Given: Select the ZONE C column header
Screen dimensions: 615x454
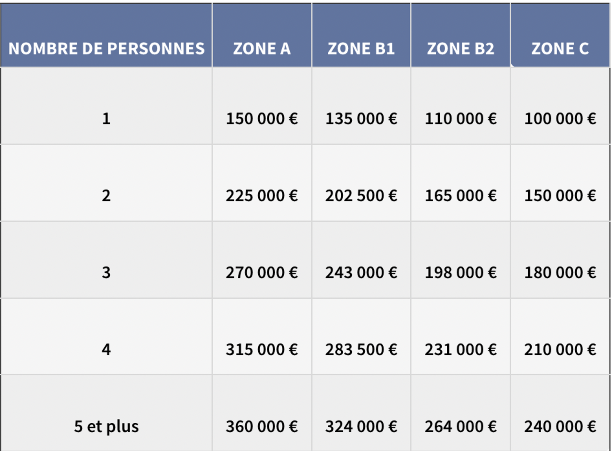Looking at the screenshot, I should point(560,48).
